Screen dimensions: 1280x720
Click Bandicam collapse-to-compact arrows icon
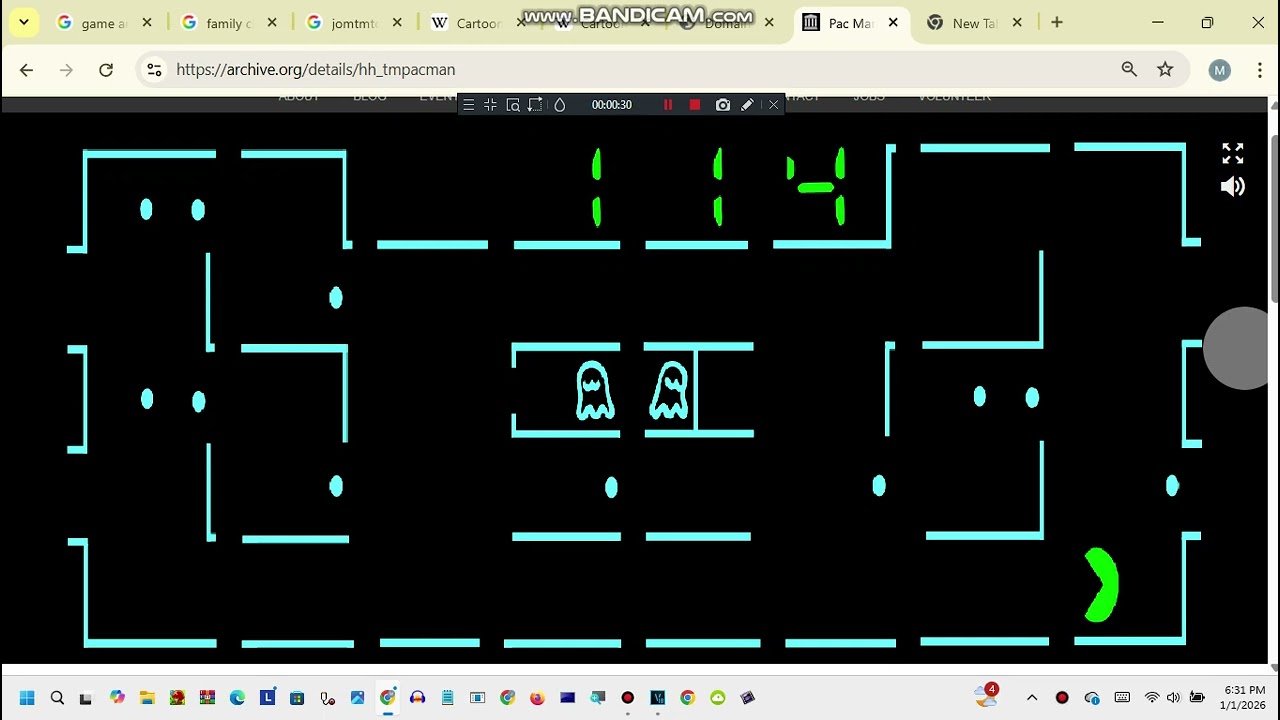click(490, 105)
